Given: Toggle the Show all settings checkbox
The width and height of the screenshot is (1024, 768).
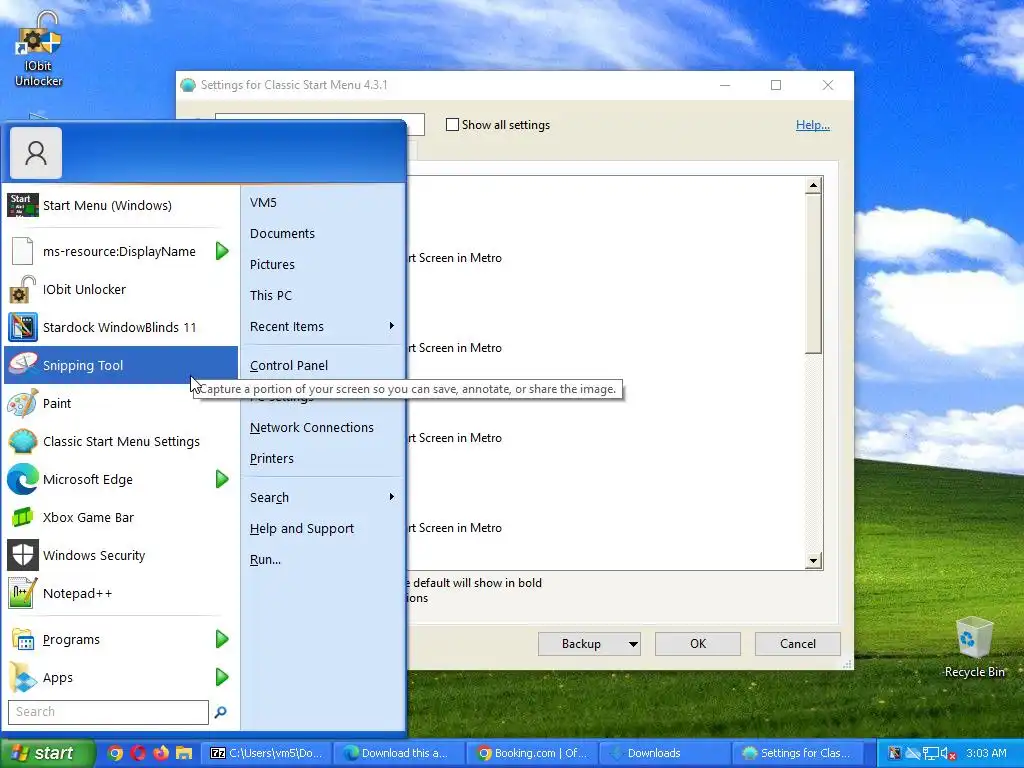Looking at the screenshot, I should (x=452, y=125).
